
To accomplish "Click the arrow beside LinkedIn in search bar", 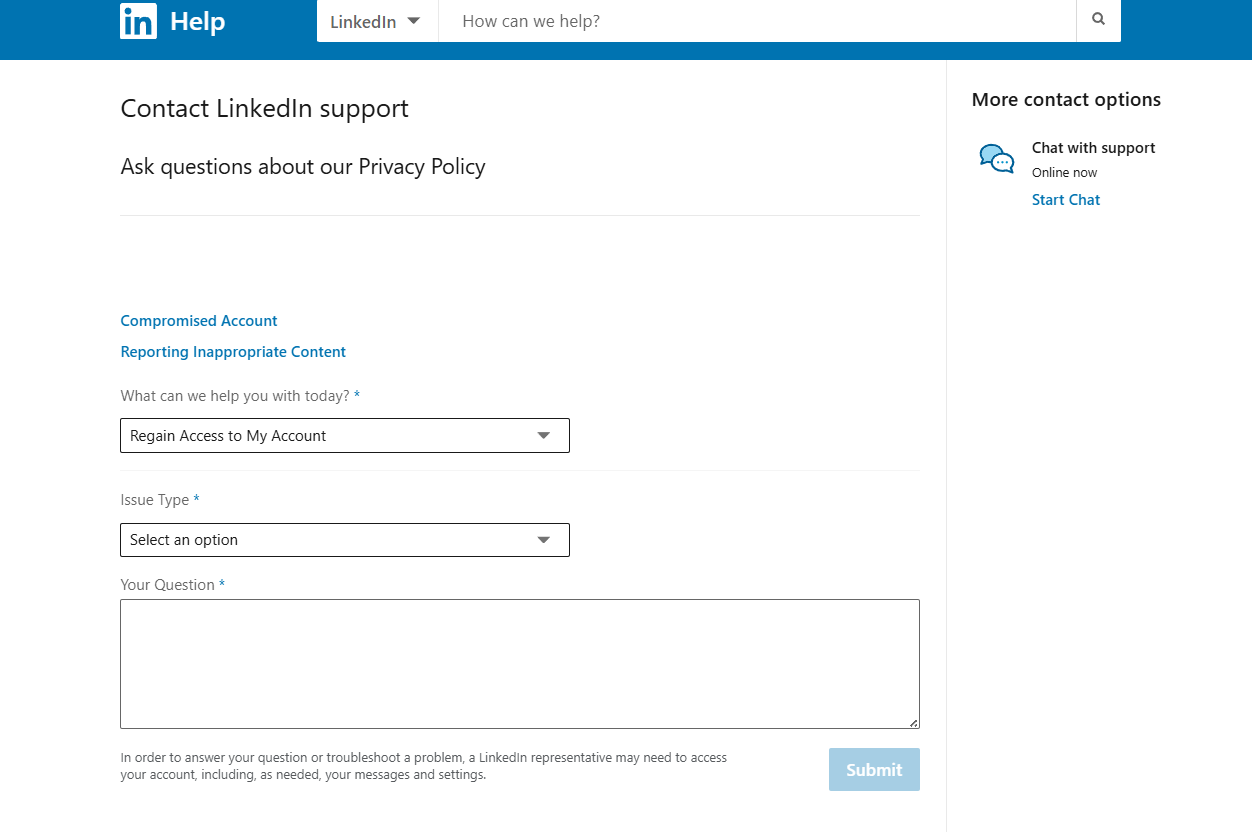I will [413, 21].
